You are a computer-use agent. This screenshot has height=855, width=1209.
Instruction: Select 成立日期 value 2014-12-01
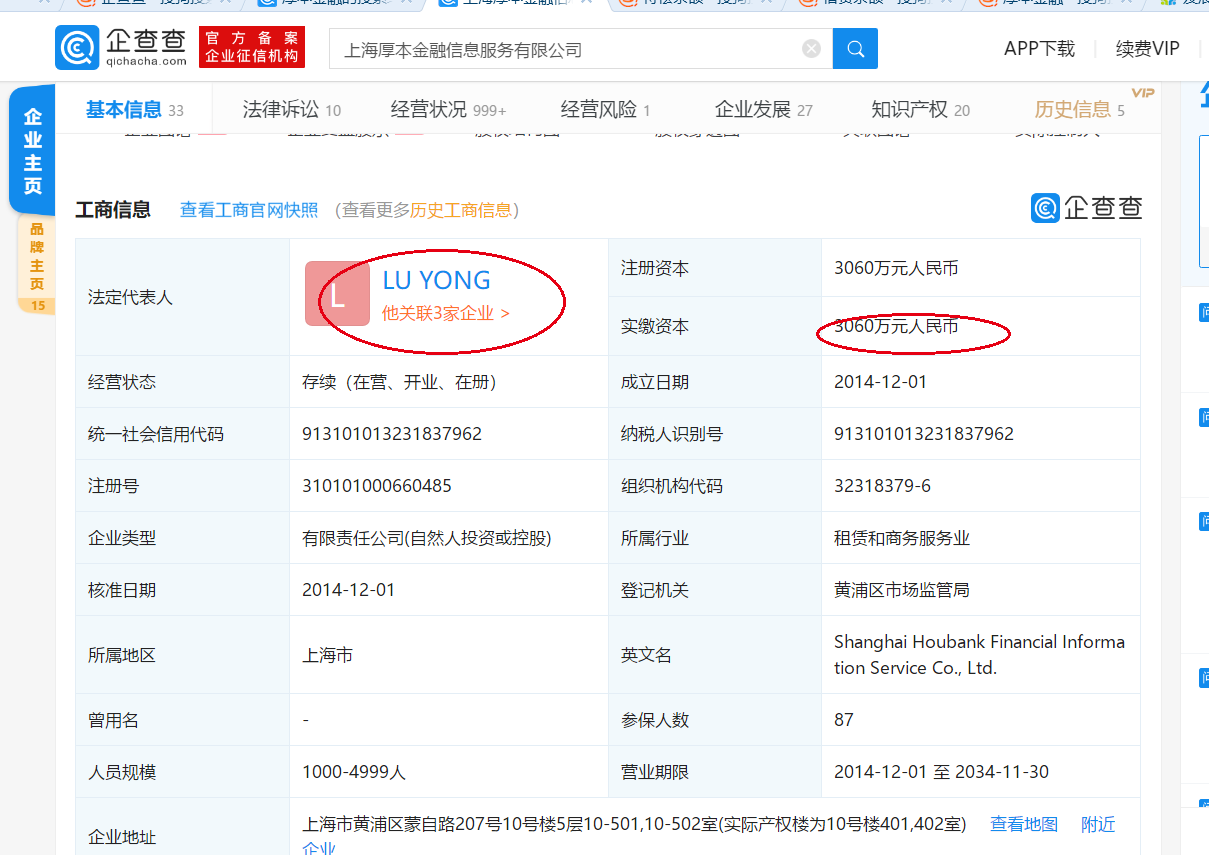[x=880, y=382]
